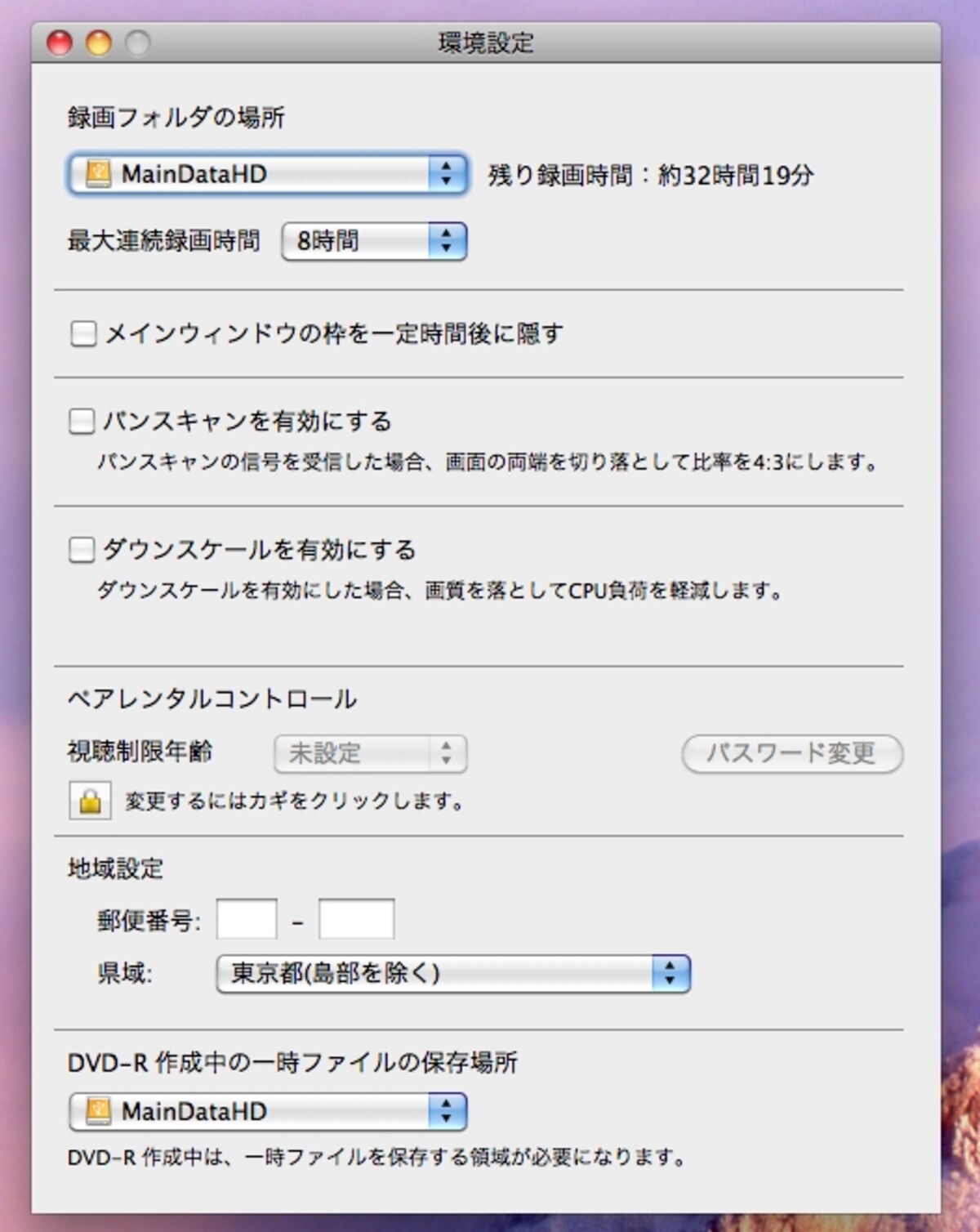Click the DVD-R 作成中の一時ファイルの保存場所 heading
Viewport: 980px width, 1232px height.
tap(292, 1062)
